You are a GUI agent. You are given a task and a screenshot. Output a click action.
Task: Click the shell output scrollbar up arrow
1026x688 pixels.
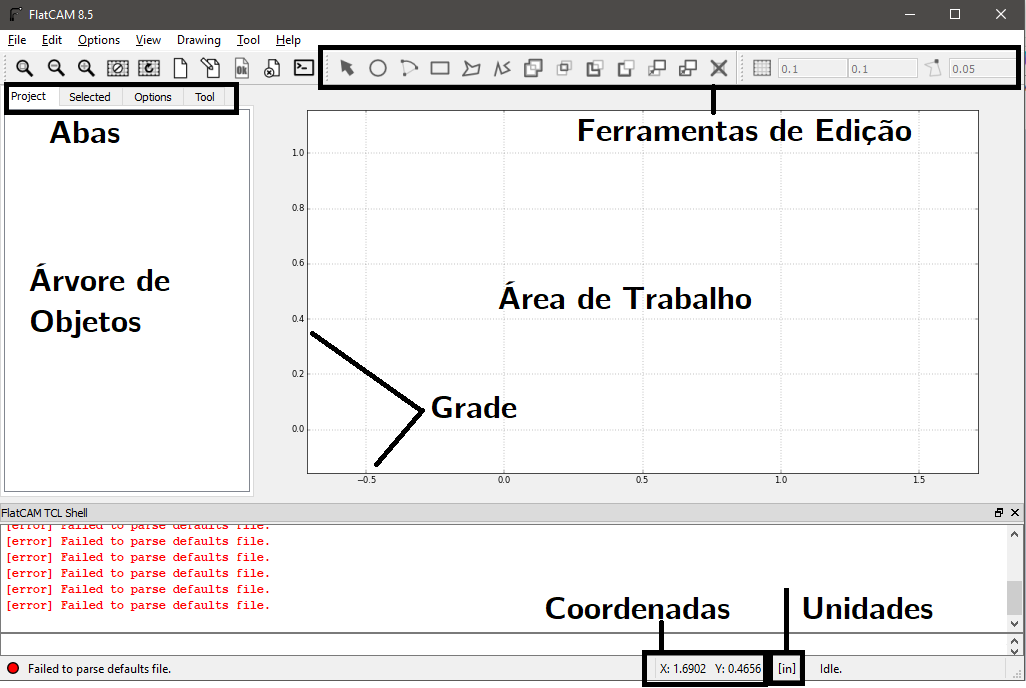[x=1014, y=534]
